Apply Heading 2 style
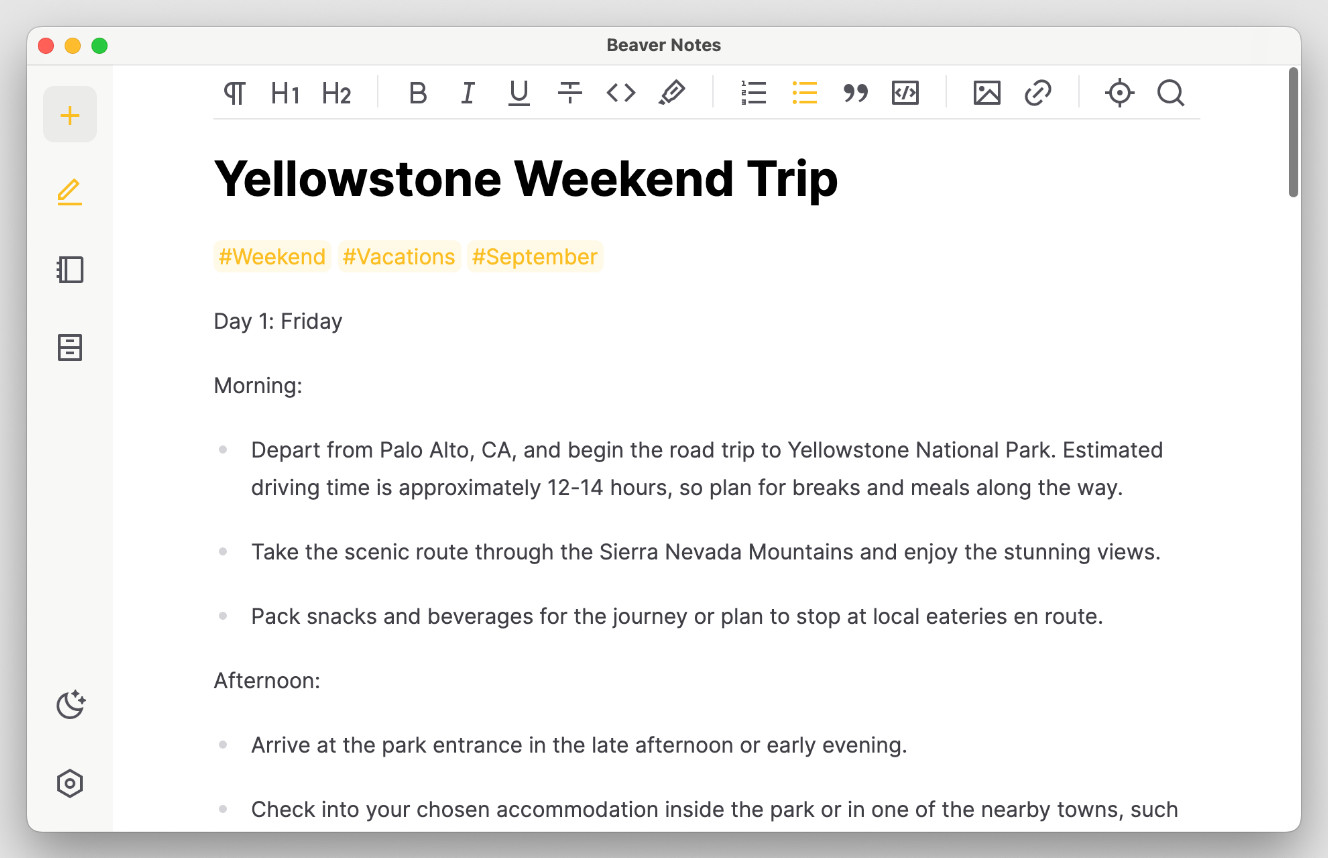The width and height of the screenshot is (1328, 858). [x=336, y=94]
